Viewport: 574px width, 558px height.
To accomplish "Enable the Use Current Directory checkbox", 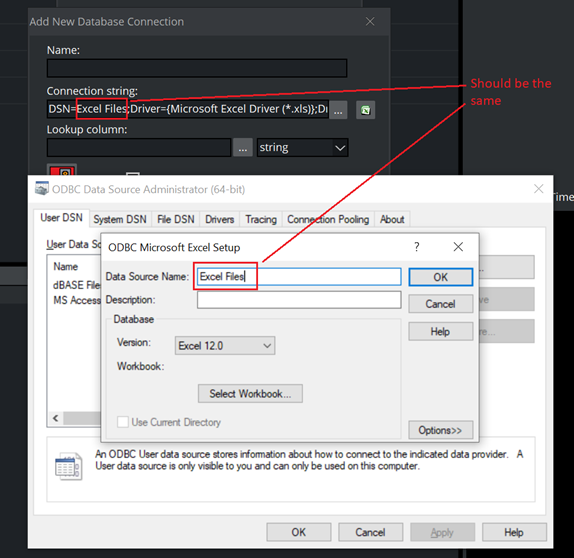I will [123, 422].
